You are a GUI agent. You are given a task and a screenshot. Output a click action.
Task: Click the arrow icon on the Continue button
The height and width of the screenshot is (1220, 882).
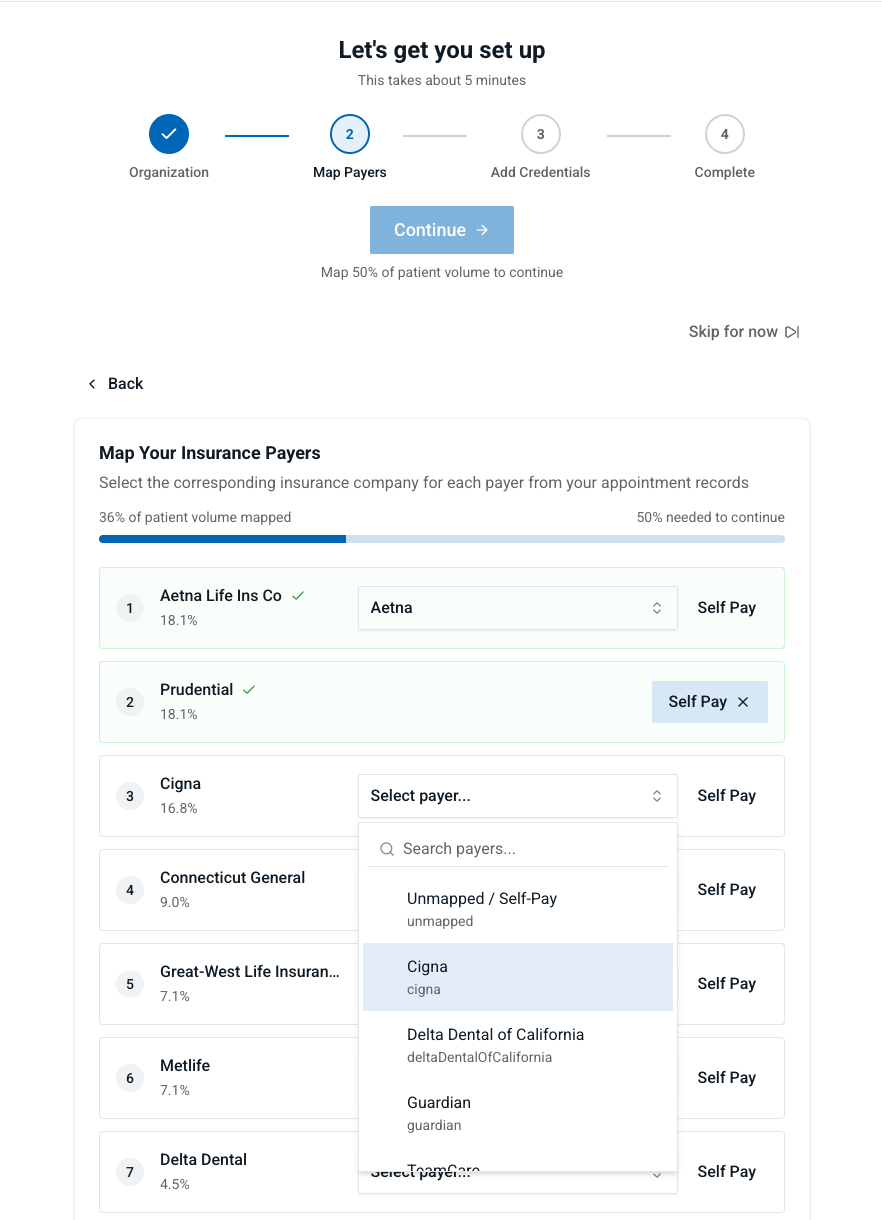coord(482,230)
